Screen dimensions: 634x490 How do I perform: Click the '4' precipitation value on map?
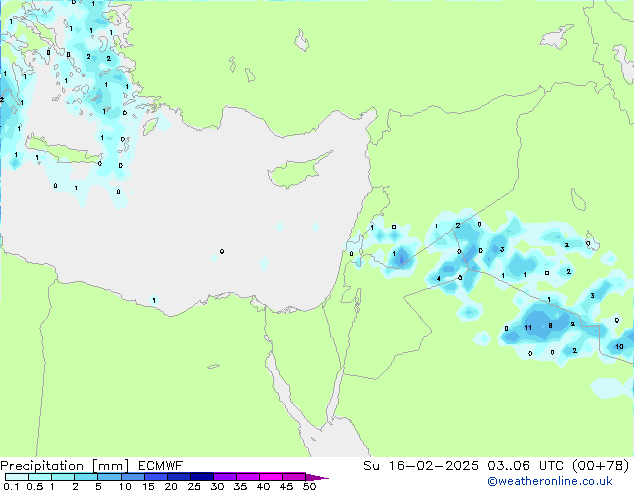coord(439,279)
